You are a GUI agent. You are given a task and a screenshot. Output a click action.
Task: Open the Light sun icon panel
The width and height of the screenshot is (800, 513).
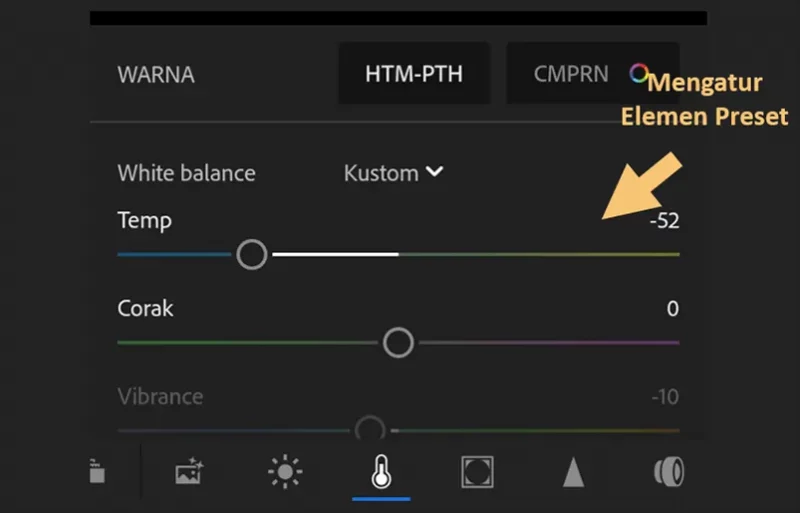point(285,471)
